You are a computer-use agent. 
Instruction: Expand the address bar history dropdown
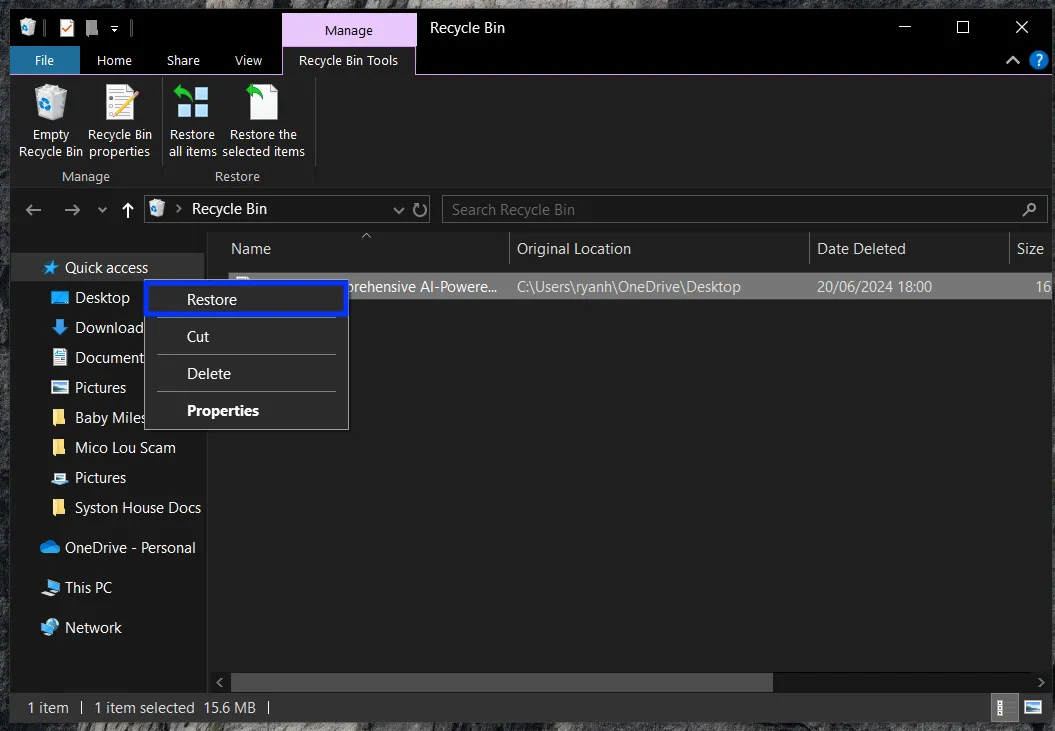(399, 210)
